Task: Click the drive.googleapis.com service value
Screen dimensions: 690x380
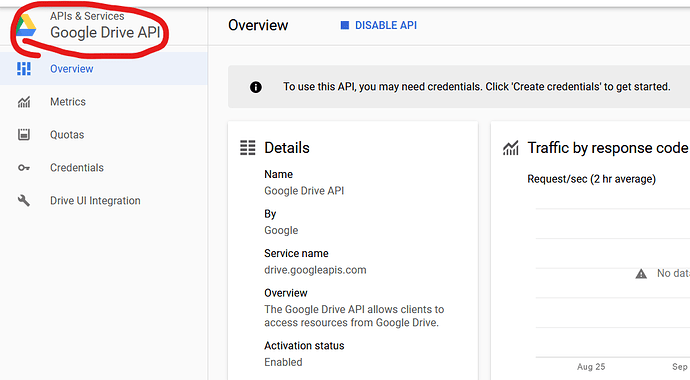Action: click(x=315, y=270)
